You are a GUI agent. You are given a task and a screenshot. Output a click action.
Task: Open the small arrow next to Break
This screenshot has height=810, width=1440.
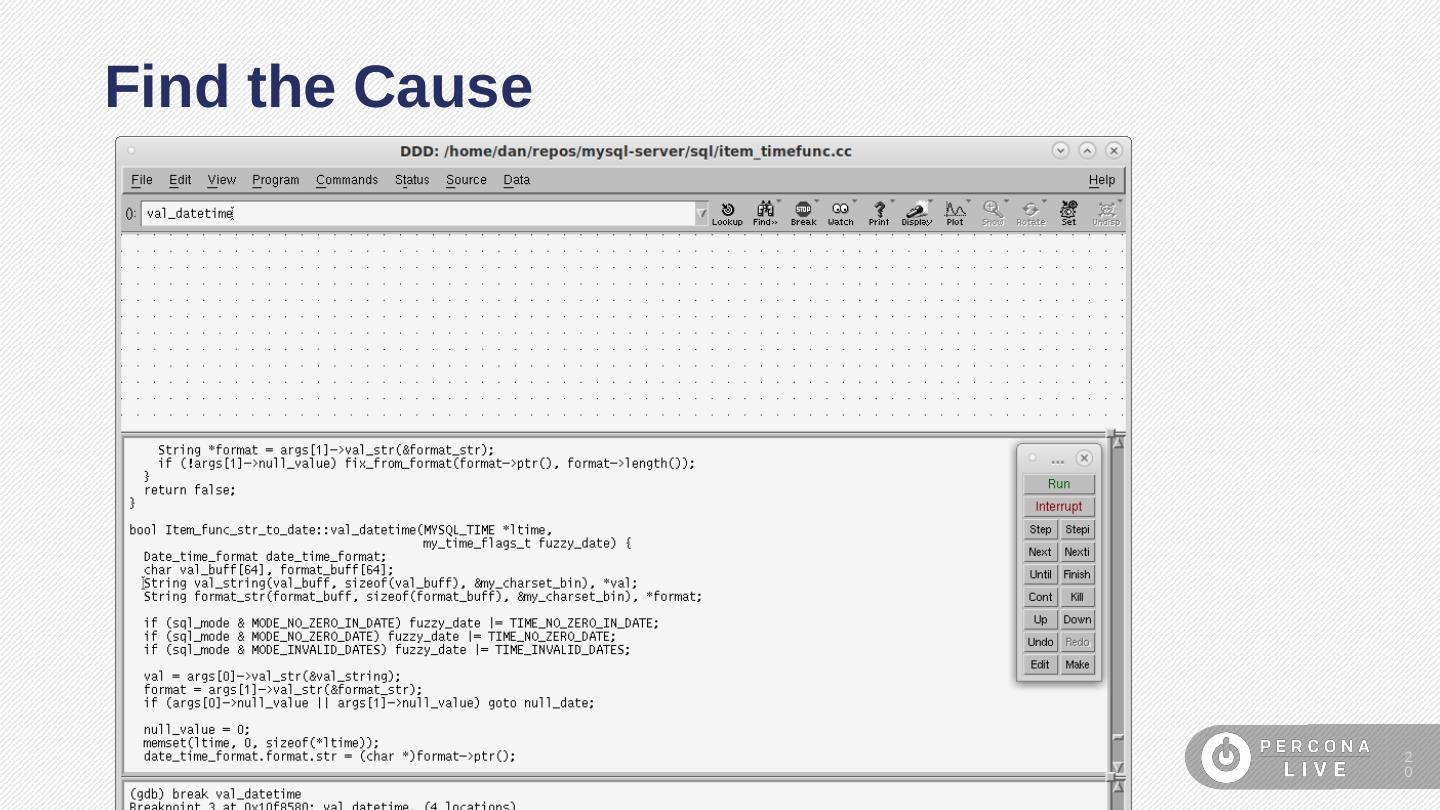tap(817, 202)
